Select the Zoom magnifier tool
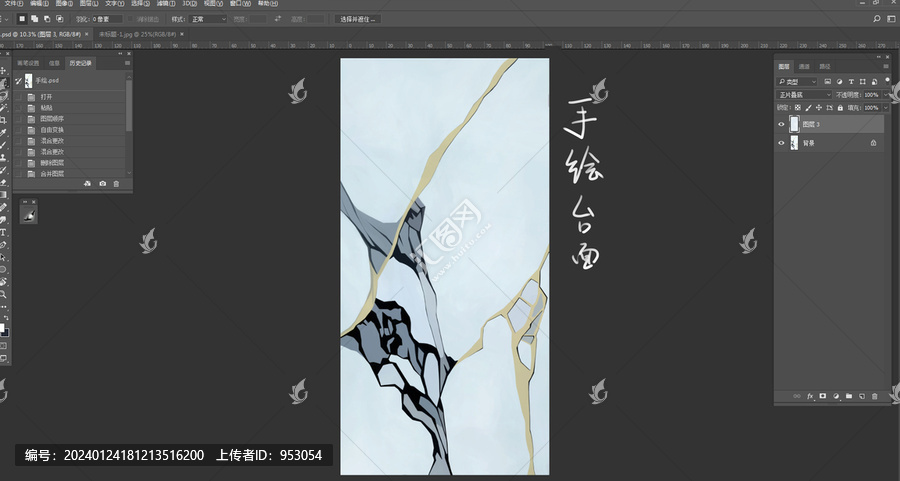Screen dimensions: 900x481 (3, 294)
